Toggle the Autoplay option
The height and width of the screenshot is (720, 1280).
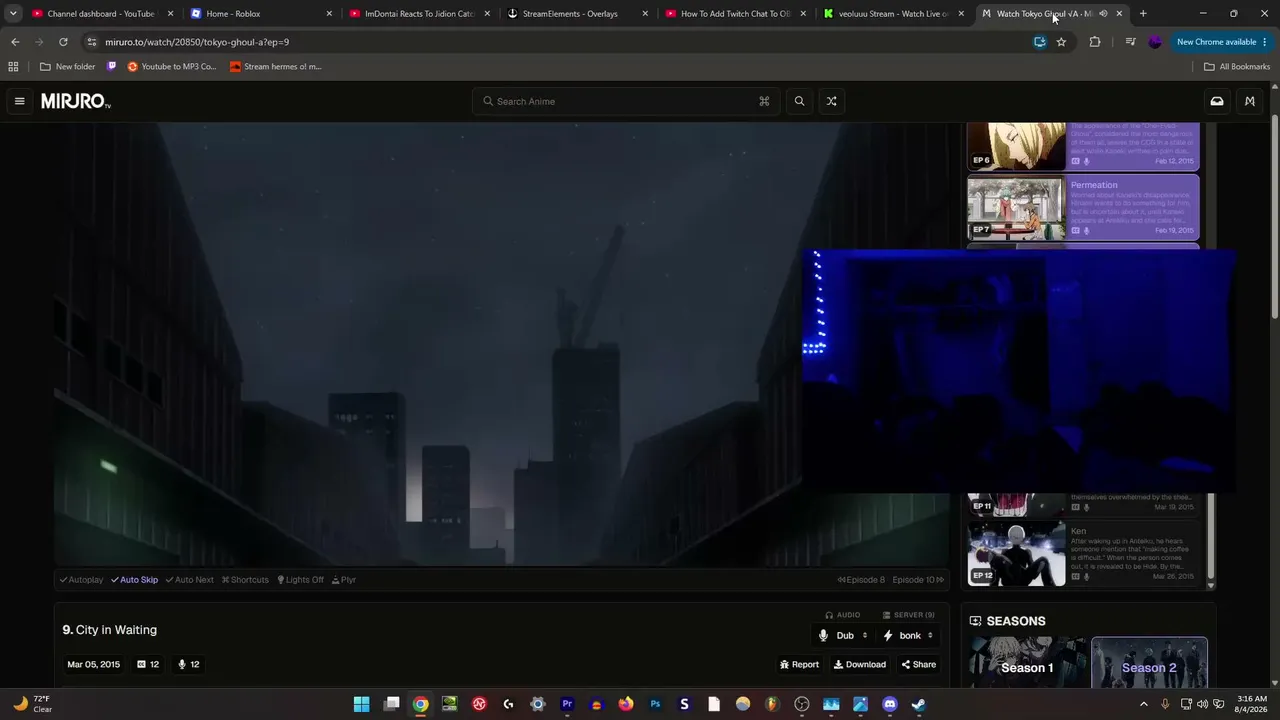click(81, 580)
